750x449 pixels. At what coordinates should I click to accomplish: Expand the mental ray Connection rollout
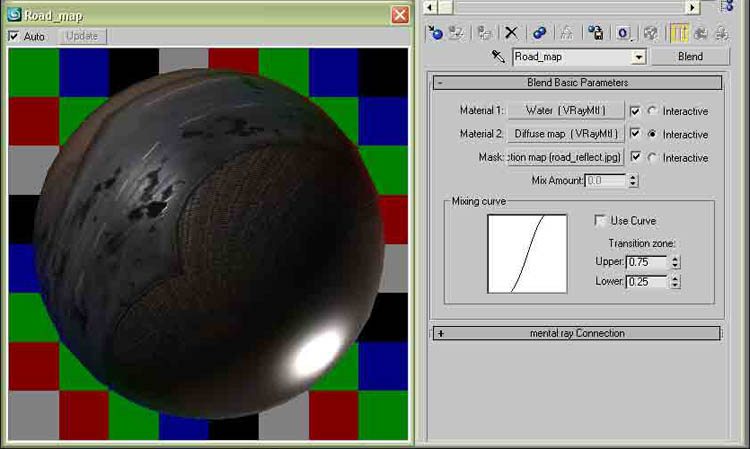click(440, 333)
